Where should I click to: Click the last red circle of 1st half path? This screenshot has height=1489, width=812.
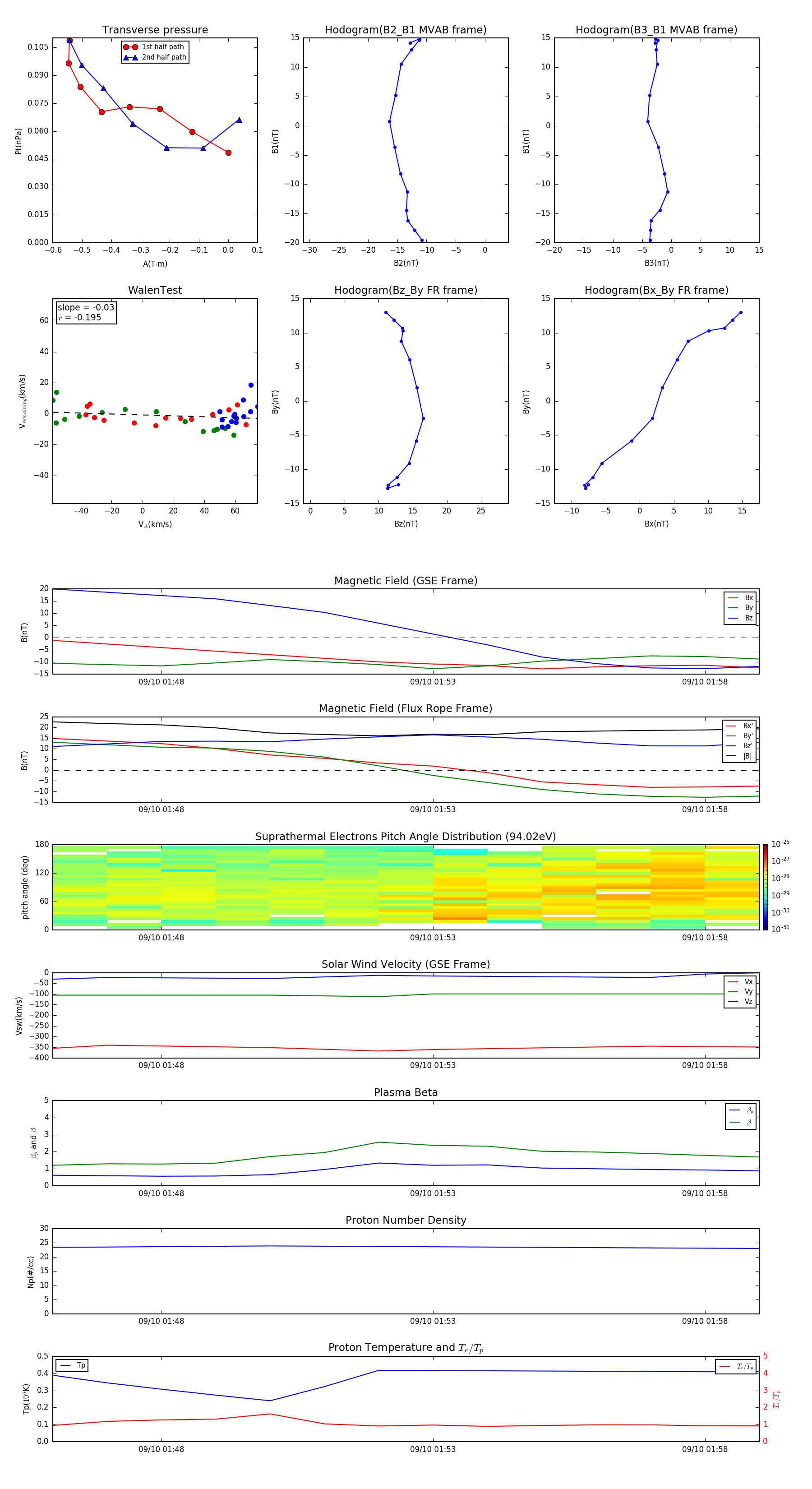(228, 153)
